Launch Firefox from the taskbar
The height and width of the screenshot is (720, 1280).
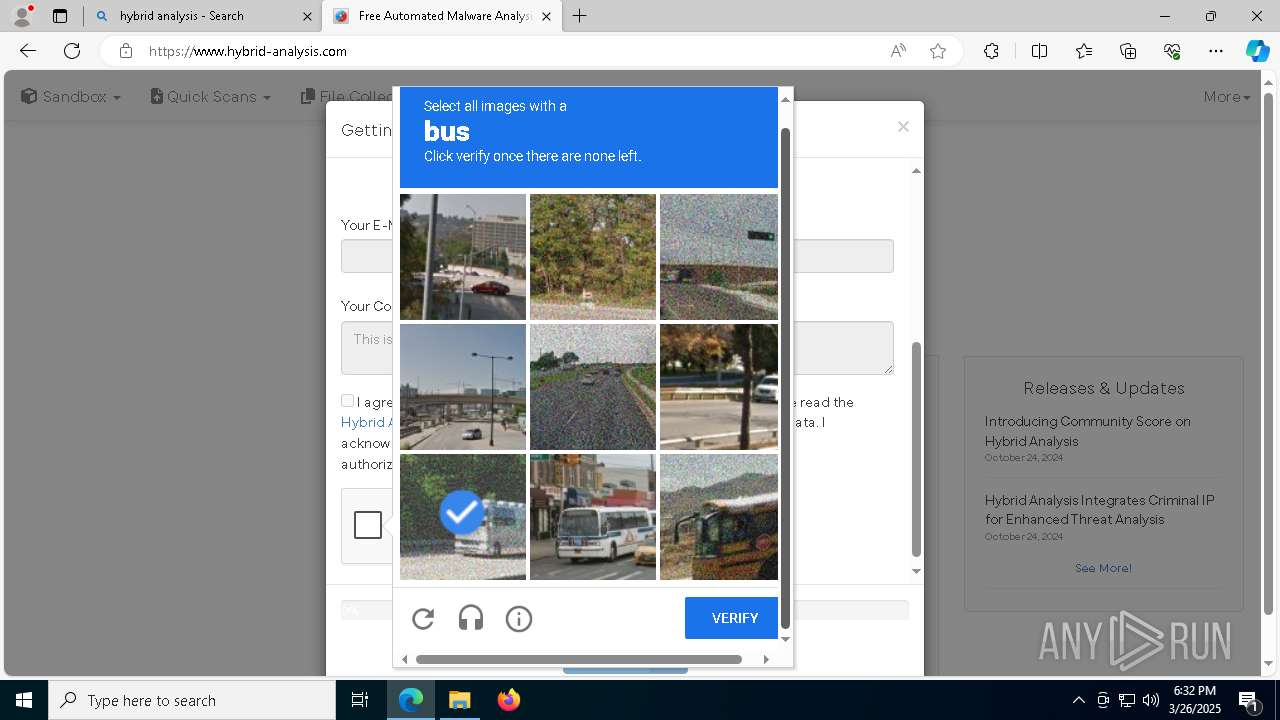coord(509,700)
